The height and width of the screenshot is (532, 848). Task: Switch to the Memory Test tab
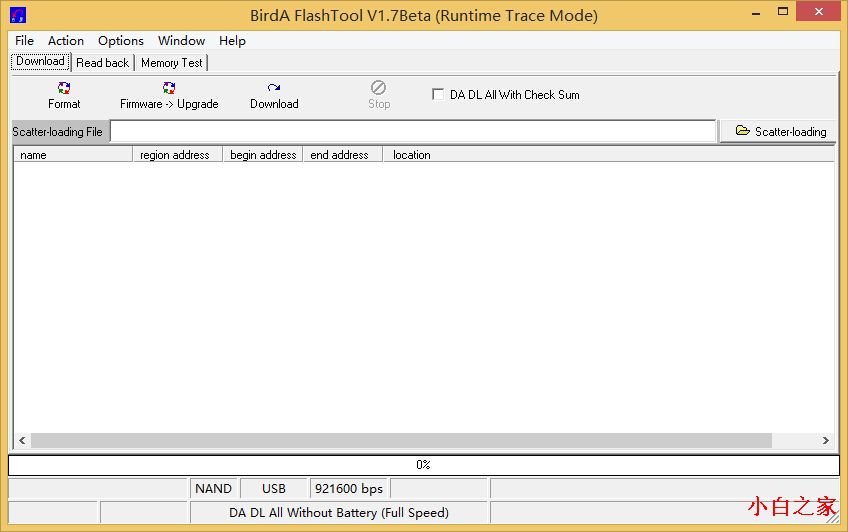click(172, 63)
